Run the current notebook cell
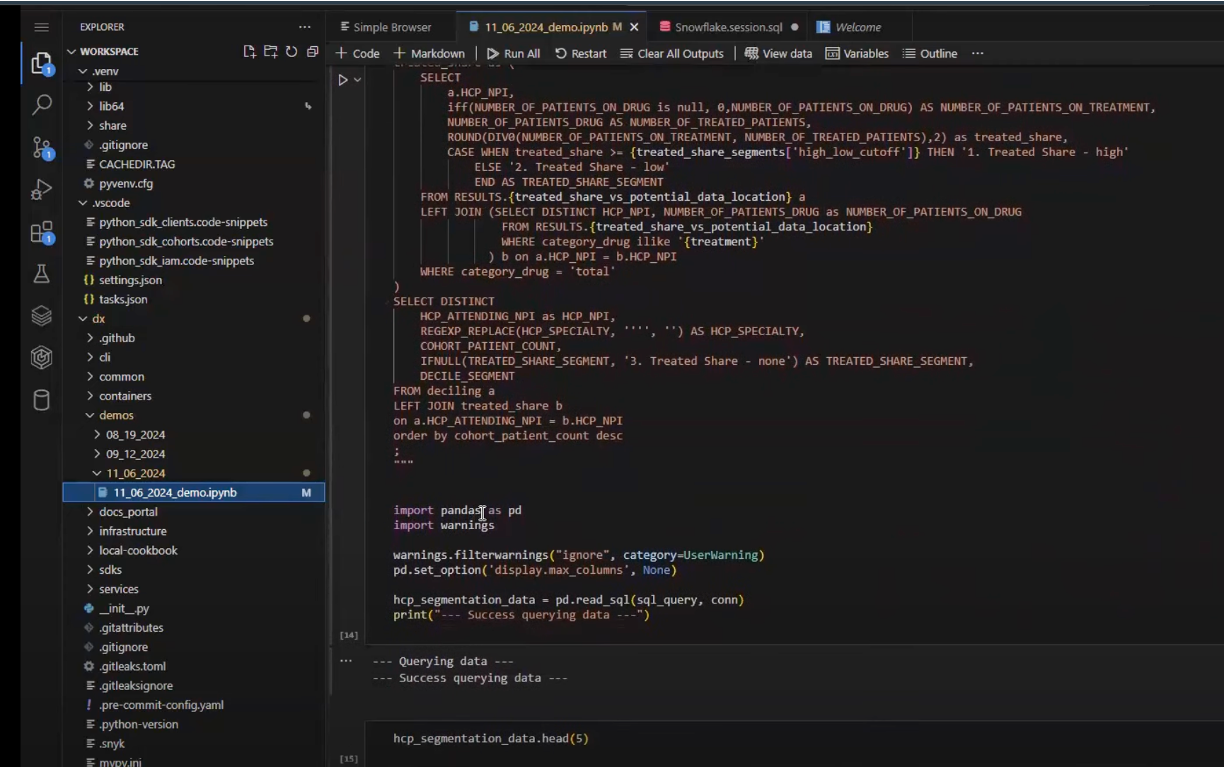This screenshot has height=768, width=1224. tap(343, 80)
